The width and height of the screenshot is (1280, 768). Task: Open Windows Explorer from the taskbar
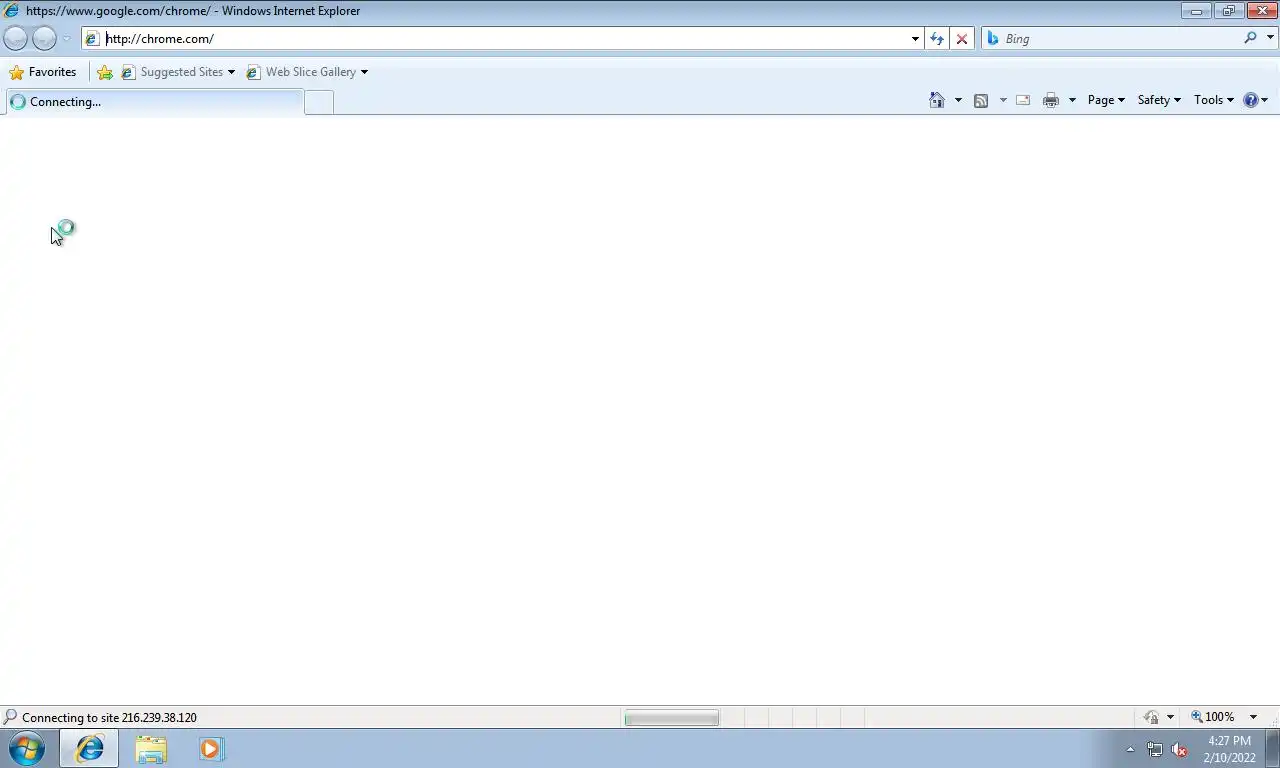pos(151,749)
